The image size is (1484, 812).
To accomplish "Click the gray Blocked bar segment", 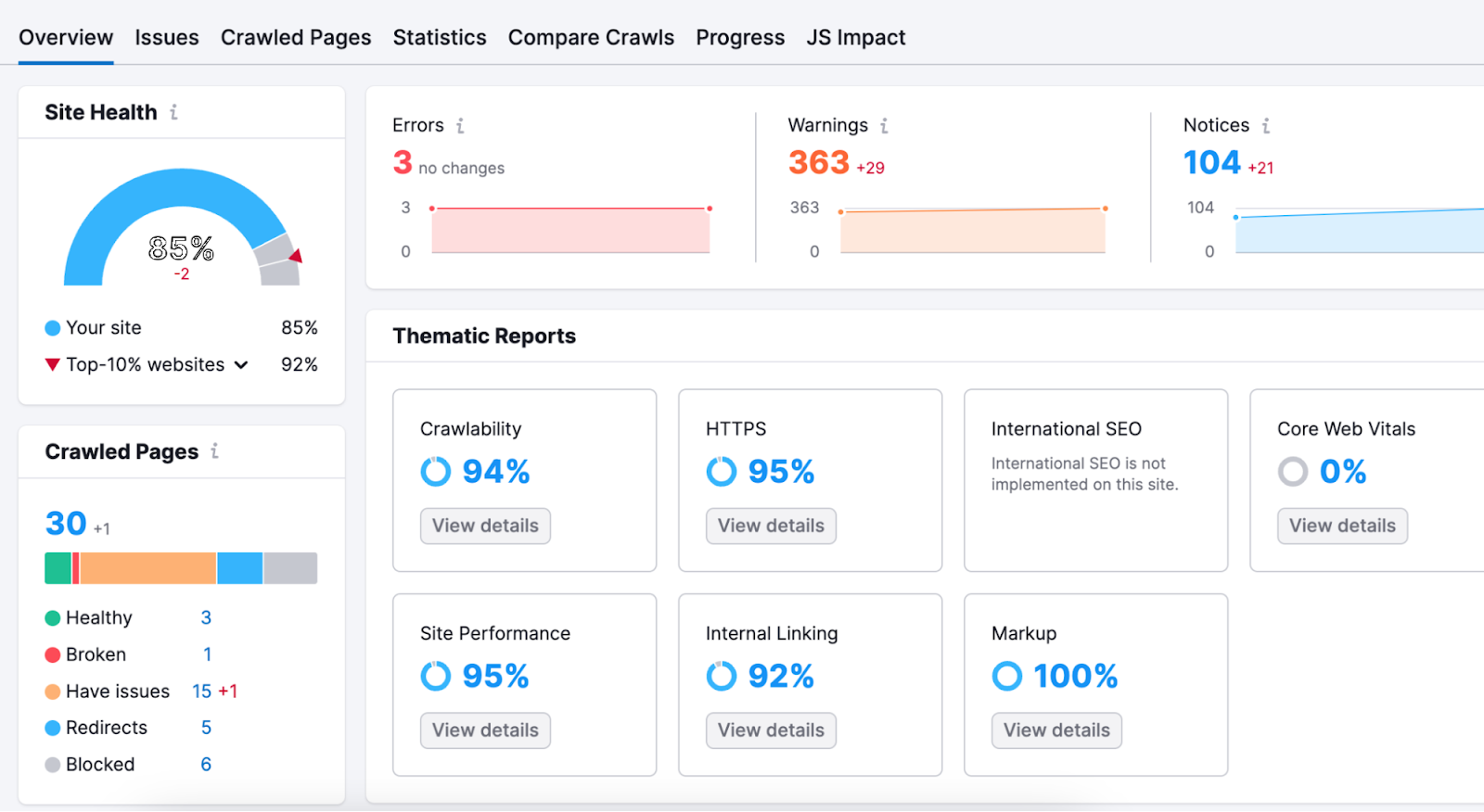I will [290, 568].
